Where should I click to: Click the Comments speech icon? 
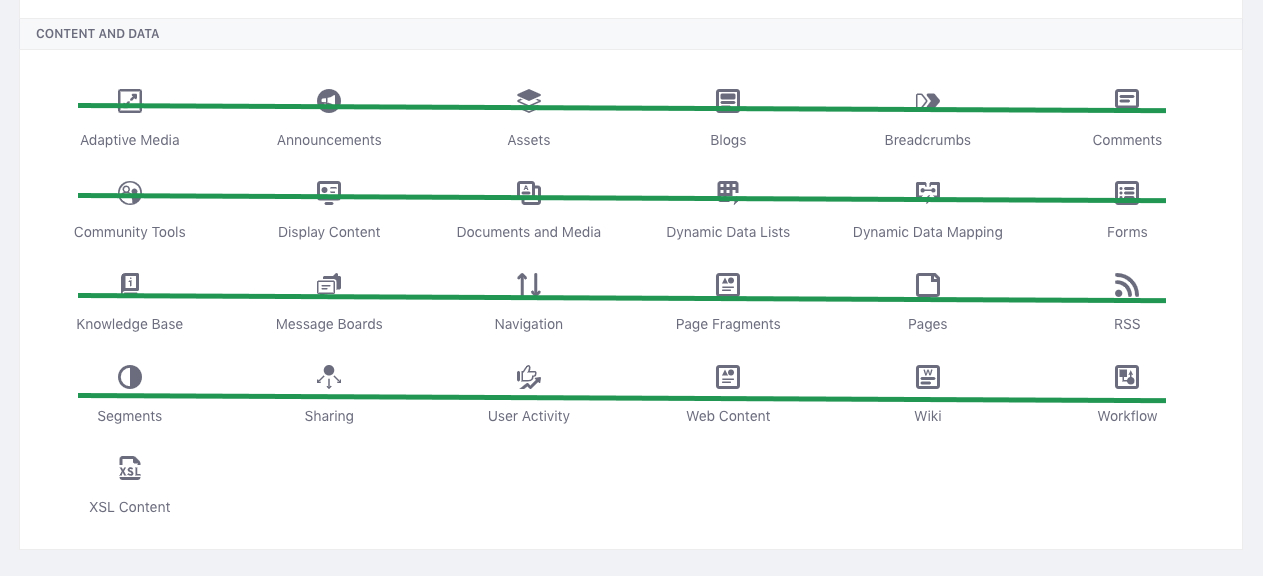[x=1127, y=100]
